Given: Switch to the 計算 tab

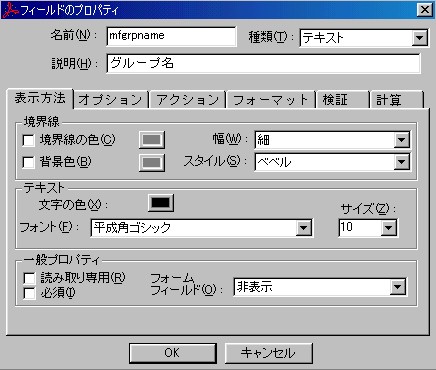Looking at the screenshot, I should tap(397, 100).
